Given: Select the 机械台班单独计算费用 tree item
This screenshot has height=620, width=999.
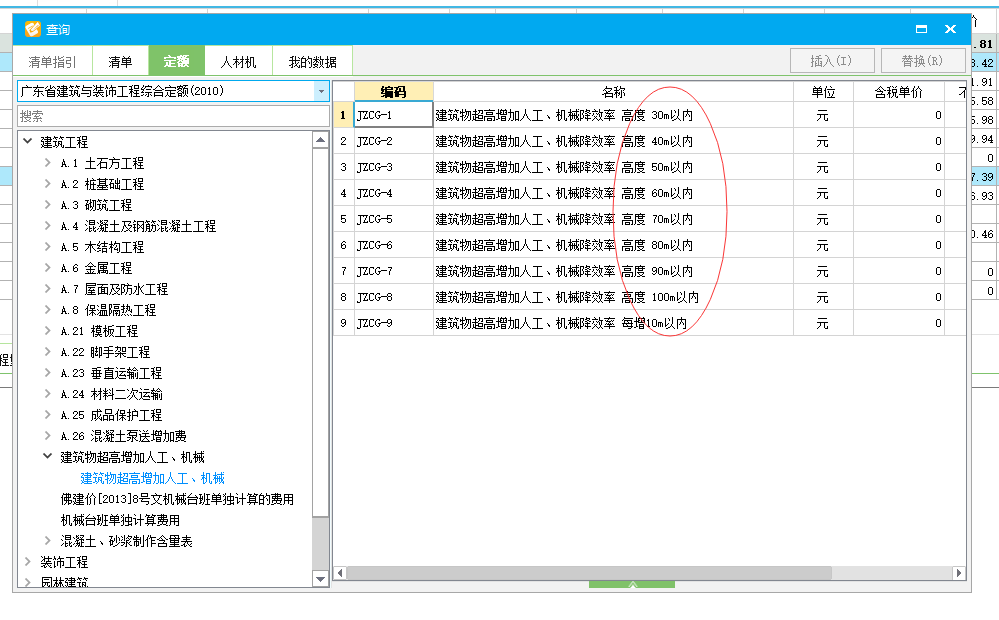Looking at the screenshot, I should [x=120, y=521].
